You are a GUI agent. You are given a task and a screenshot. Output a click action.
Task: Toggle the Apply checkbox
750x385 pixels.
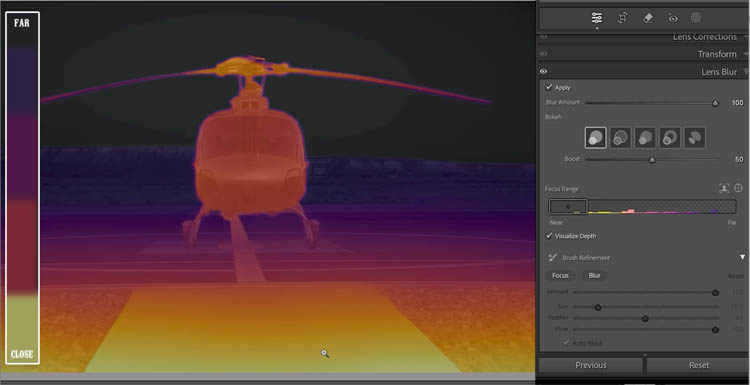click(549, 88)
